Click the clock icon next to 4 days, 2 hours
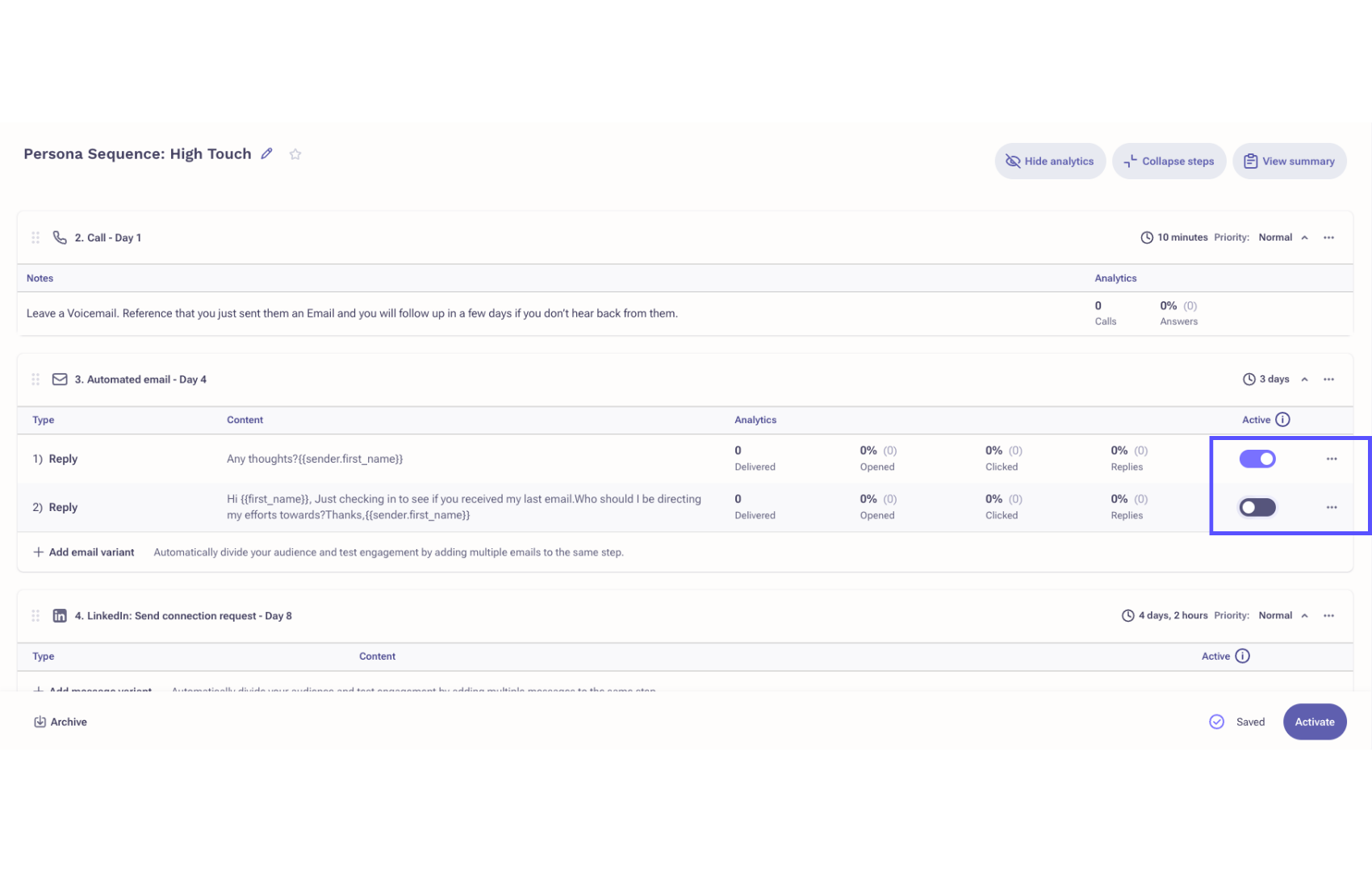This screenshot has width=1372, height=872. 1127,616
